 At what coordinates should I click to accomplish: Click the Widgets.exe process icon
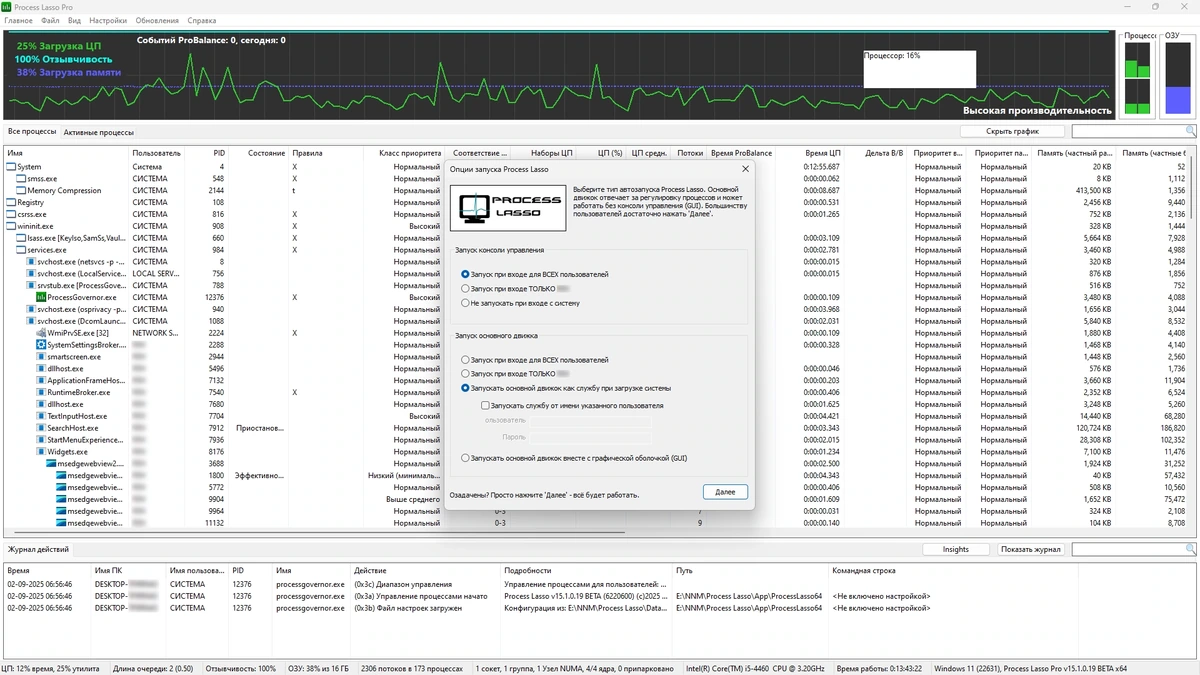point(41,452)
